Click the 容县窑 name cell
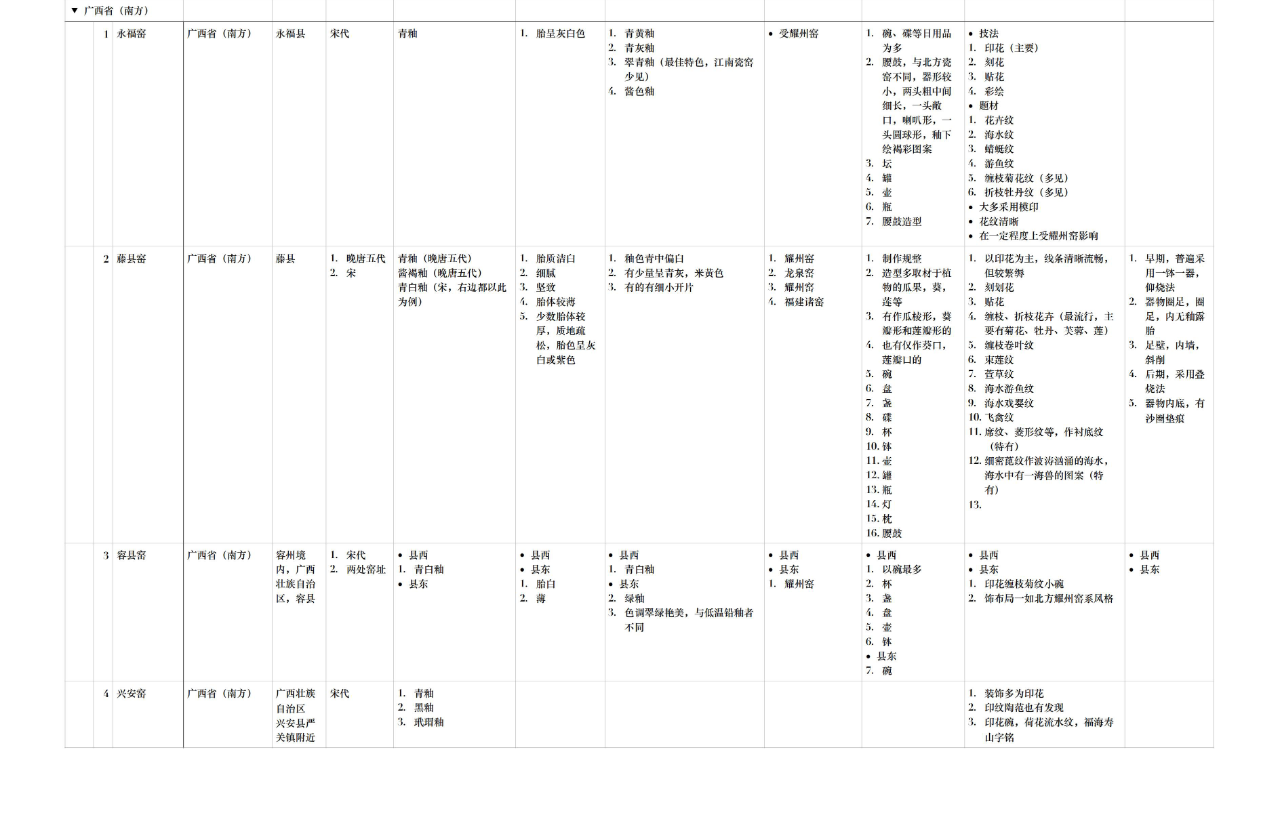 131,555
